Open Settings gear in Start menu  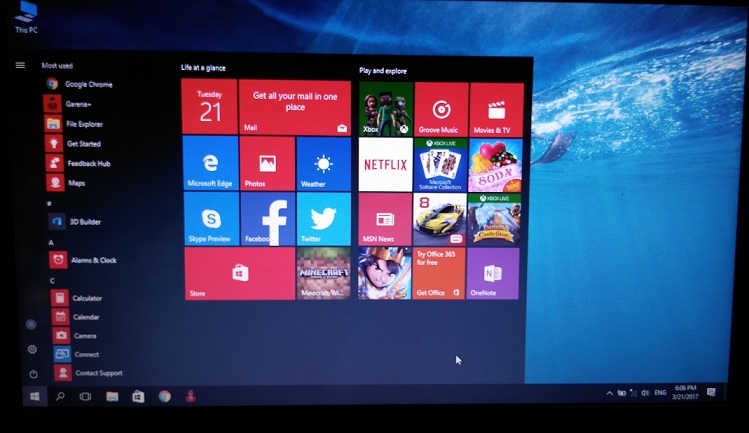[x=32, y=349]
